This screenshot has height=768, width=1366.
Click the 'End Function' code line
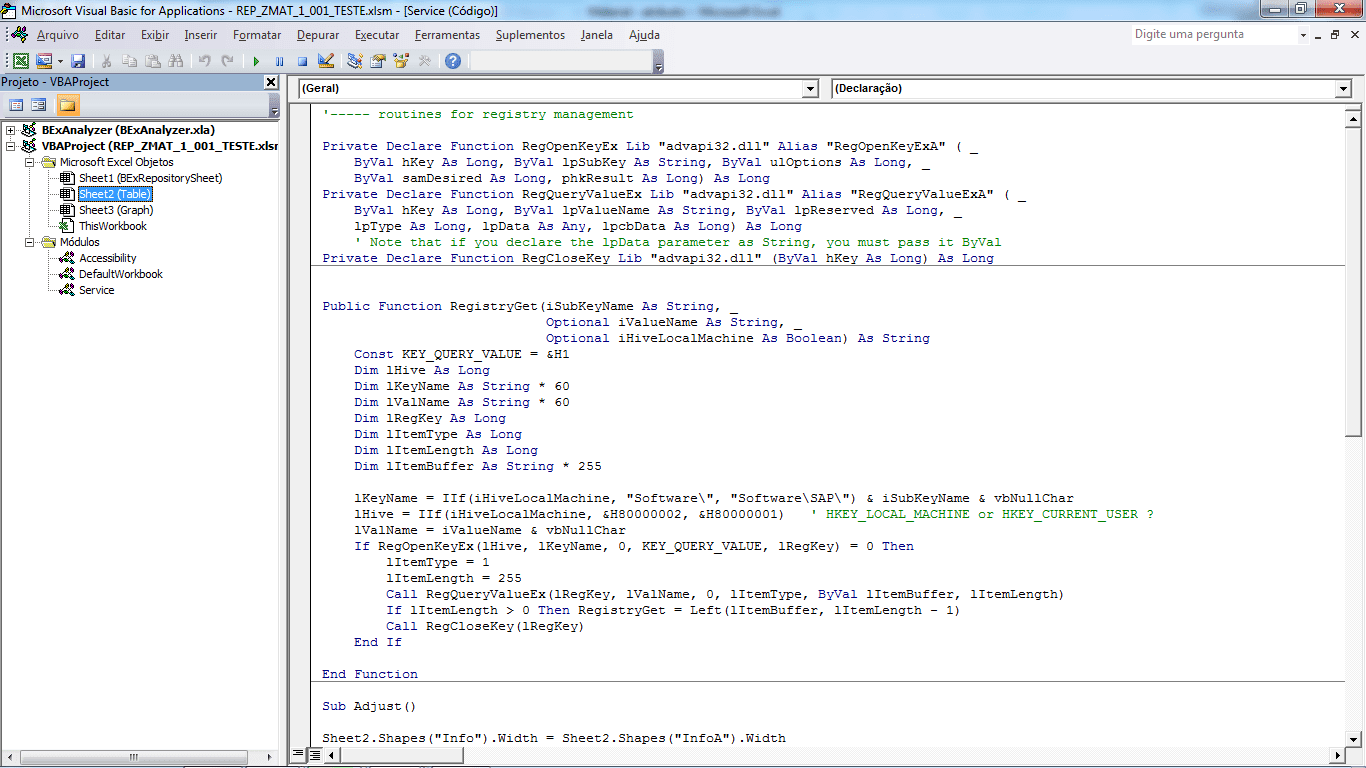coord(370,674)
